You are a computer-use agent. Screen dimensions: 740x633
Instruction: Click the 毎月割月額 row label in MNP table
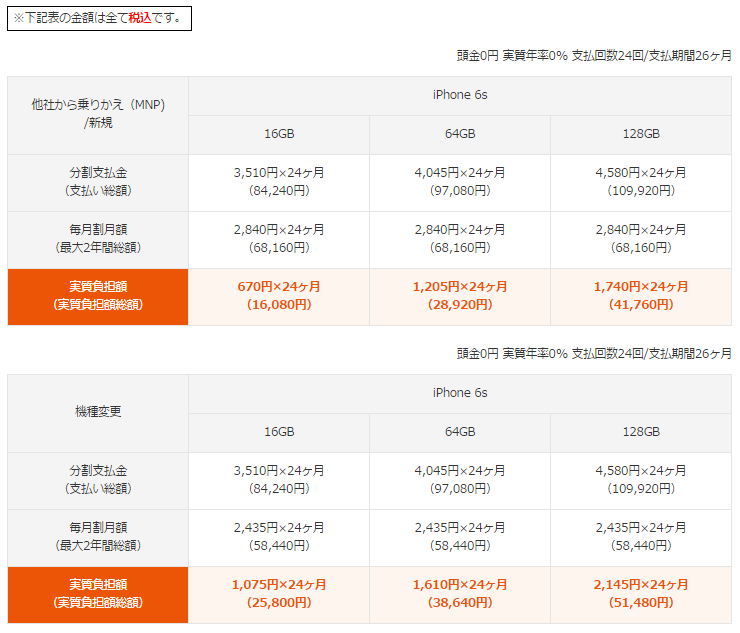[x=98, y=240]
